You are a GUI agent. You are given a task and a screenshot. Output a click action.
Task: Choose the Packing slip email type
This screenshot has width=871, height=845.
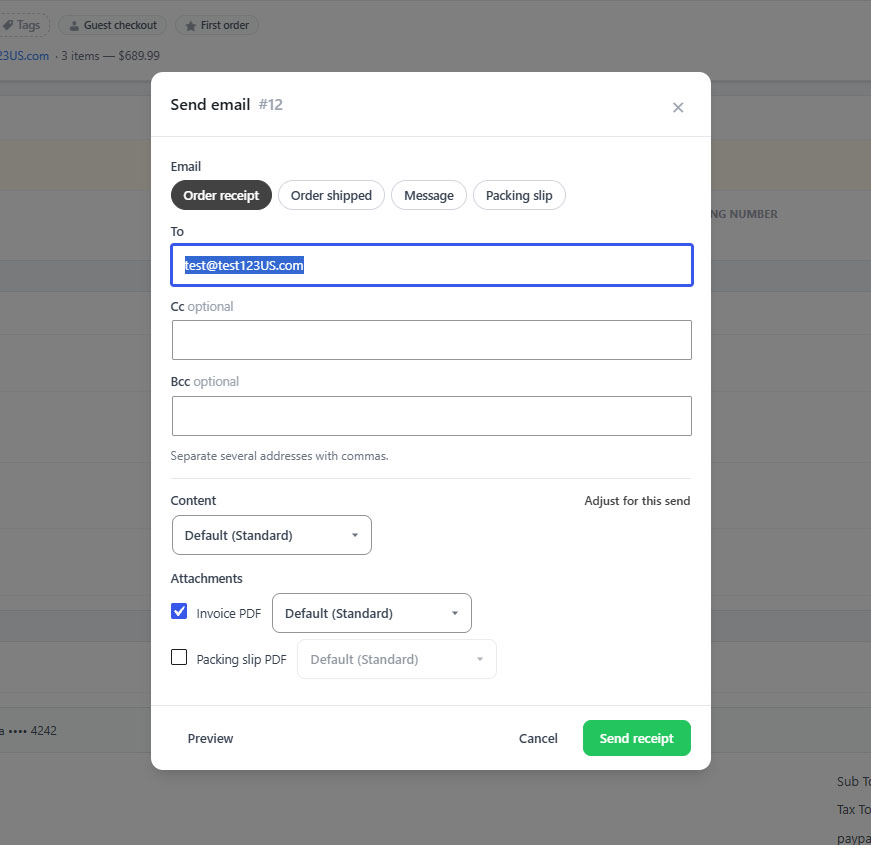(519, 196)
